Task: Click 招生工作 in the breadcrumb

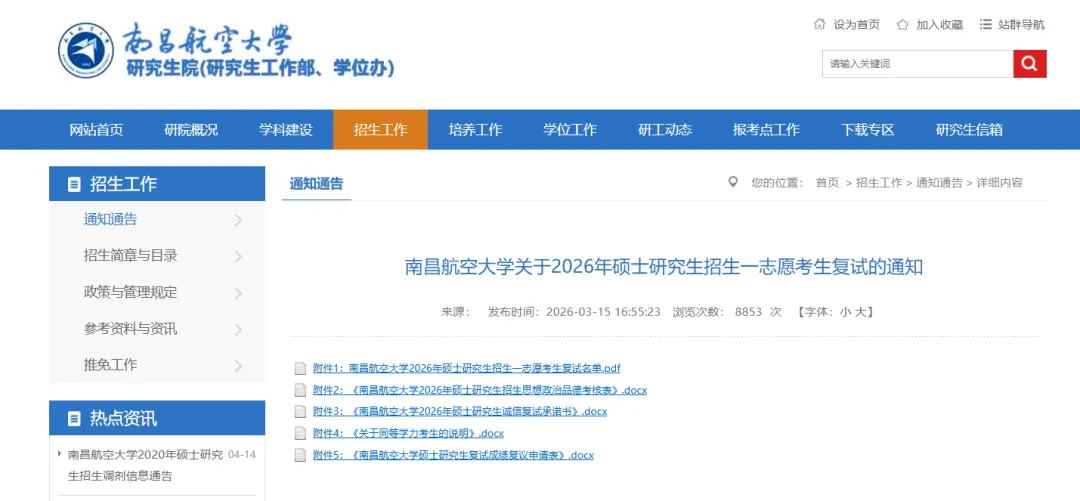Action: click(x=879, y=183)
